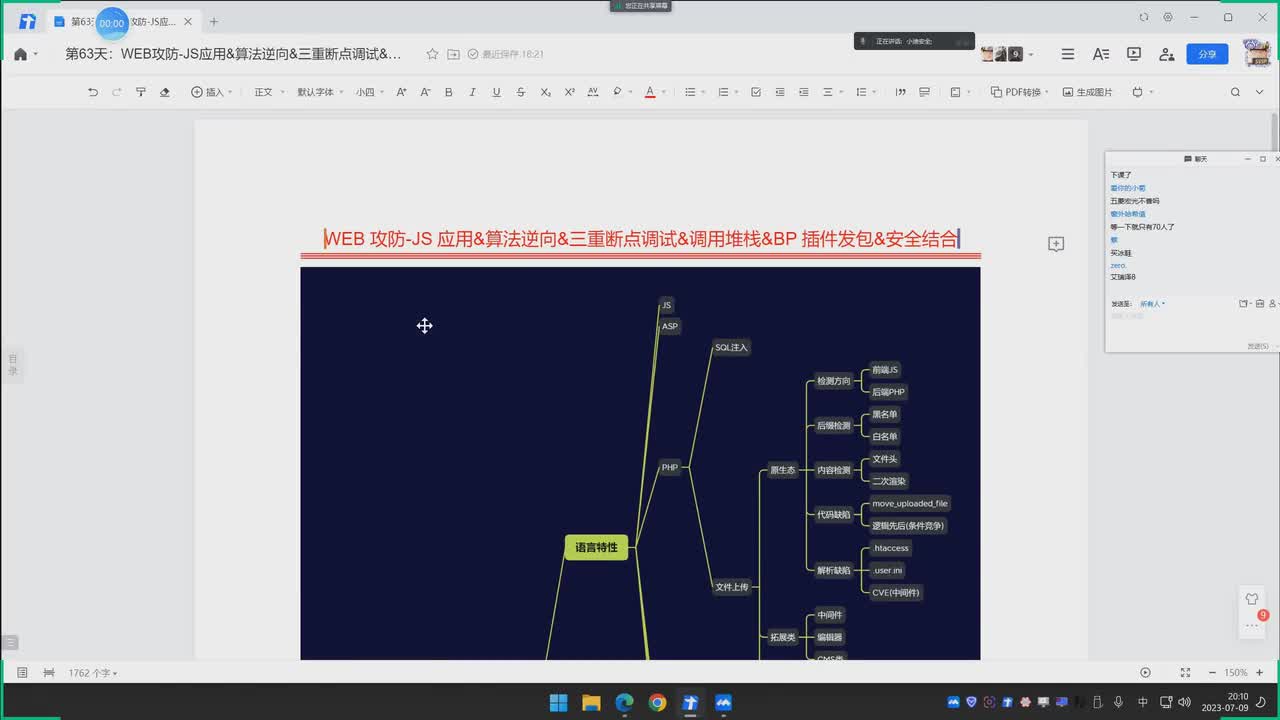
Task: Click the 1762 个字 word count
Action: point(92,673)
